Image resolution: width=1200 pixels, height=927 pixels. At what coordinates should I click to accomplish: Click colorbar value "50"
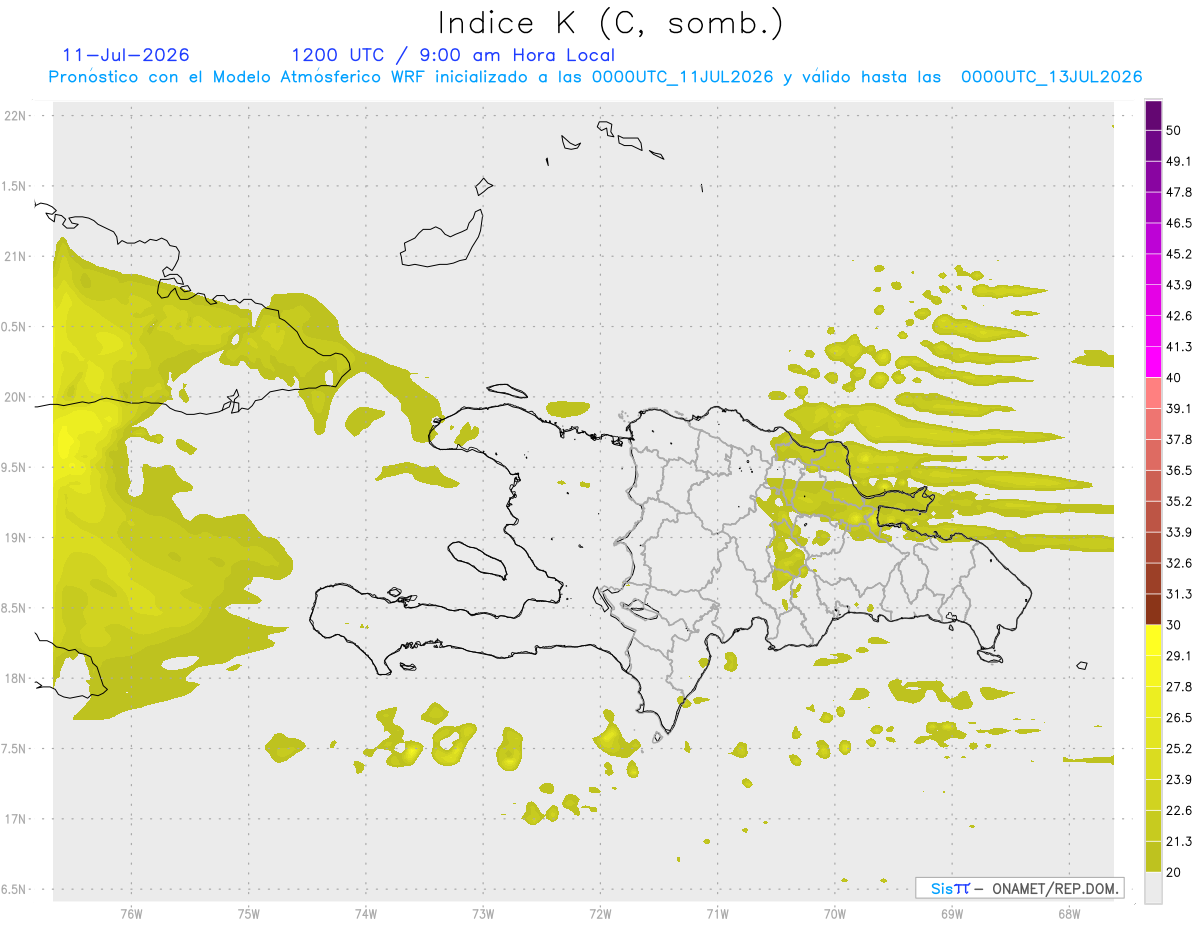(x=1175, y=131)
